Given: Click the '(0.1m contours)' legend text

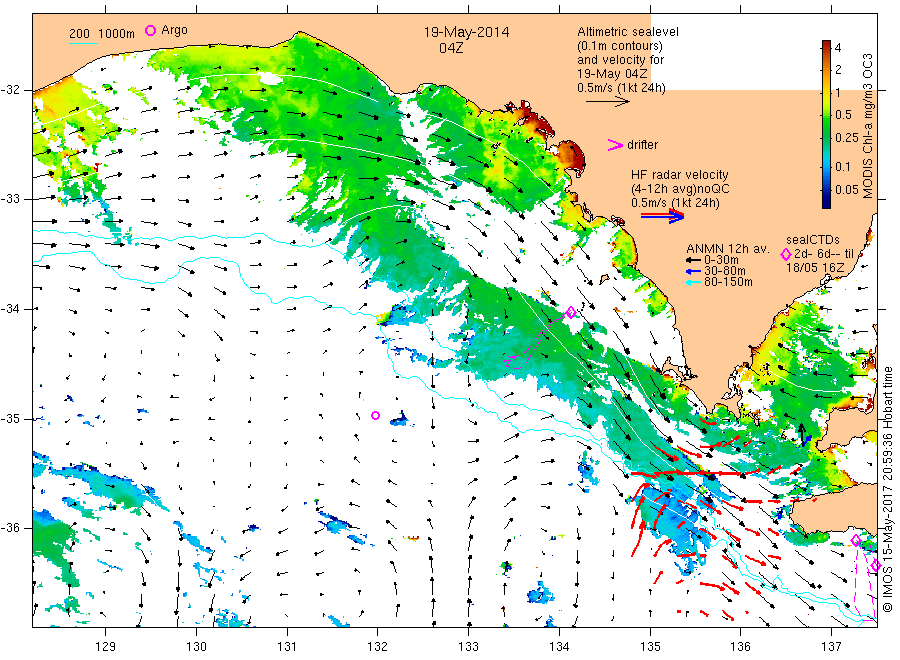Looking at the screenshot, I should [620, 46].
